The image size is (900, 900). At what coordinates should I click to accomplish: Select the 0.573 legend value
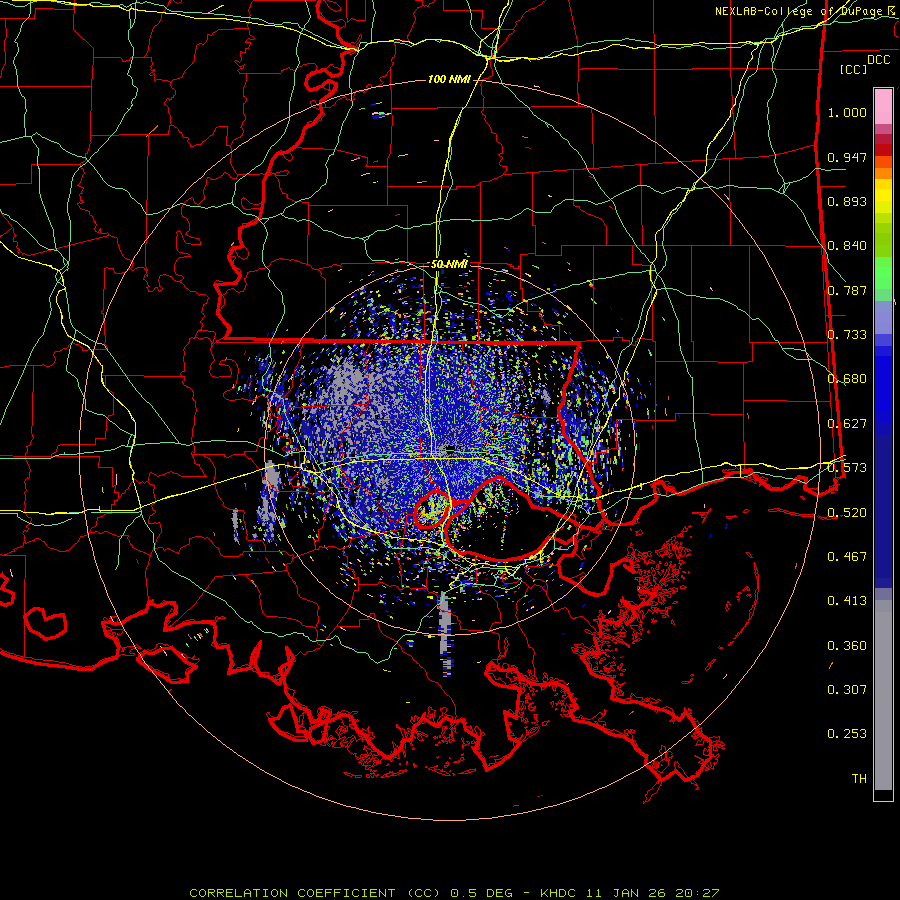847,468
